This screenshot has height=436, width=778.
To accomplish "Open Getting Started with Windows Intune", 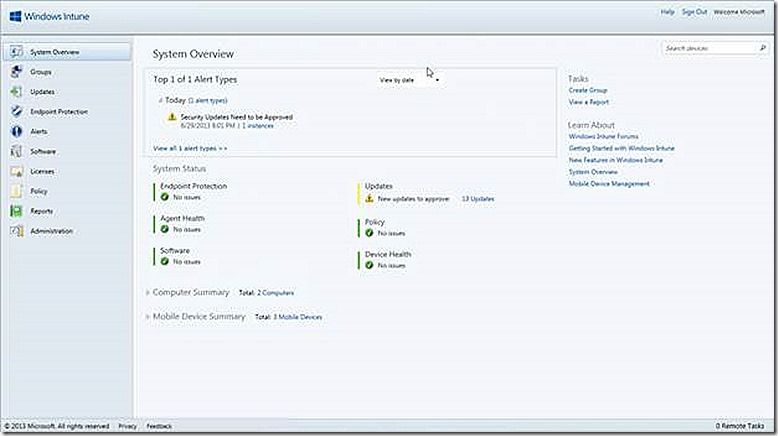I will (622, 148).
